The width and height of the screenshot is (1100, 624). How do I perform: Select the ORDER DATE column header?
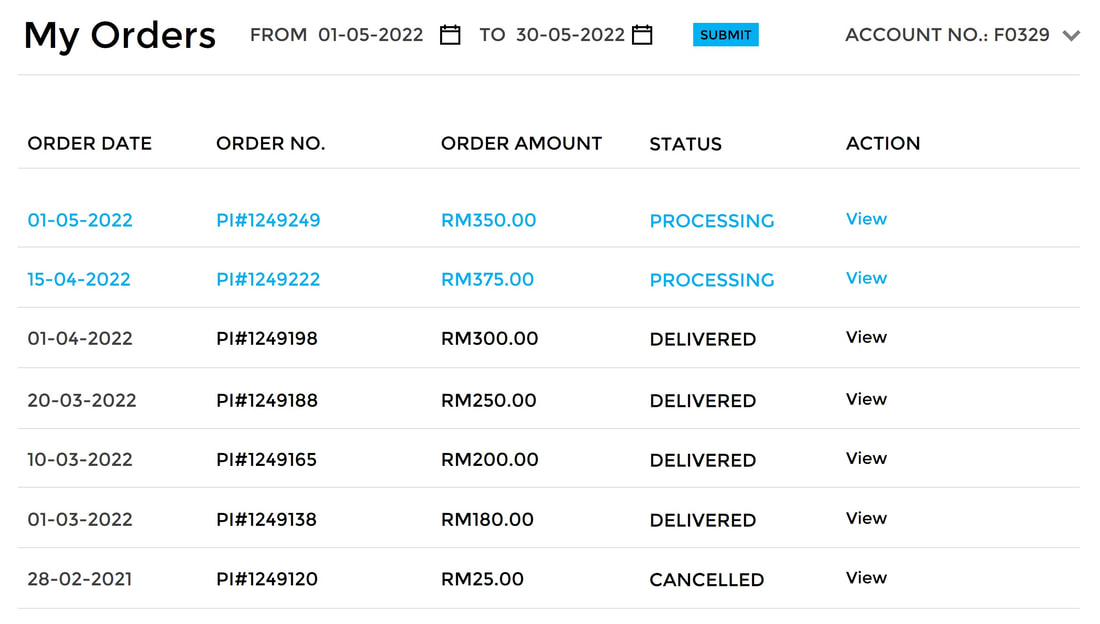click(89, 143)
